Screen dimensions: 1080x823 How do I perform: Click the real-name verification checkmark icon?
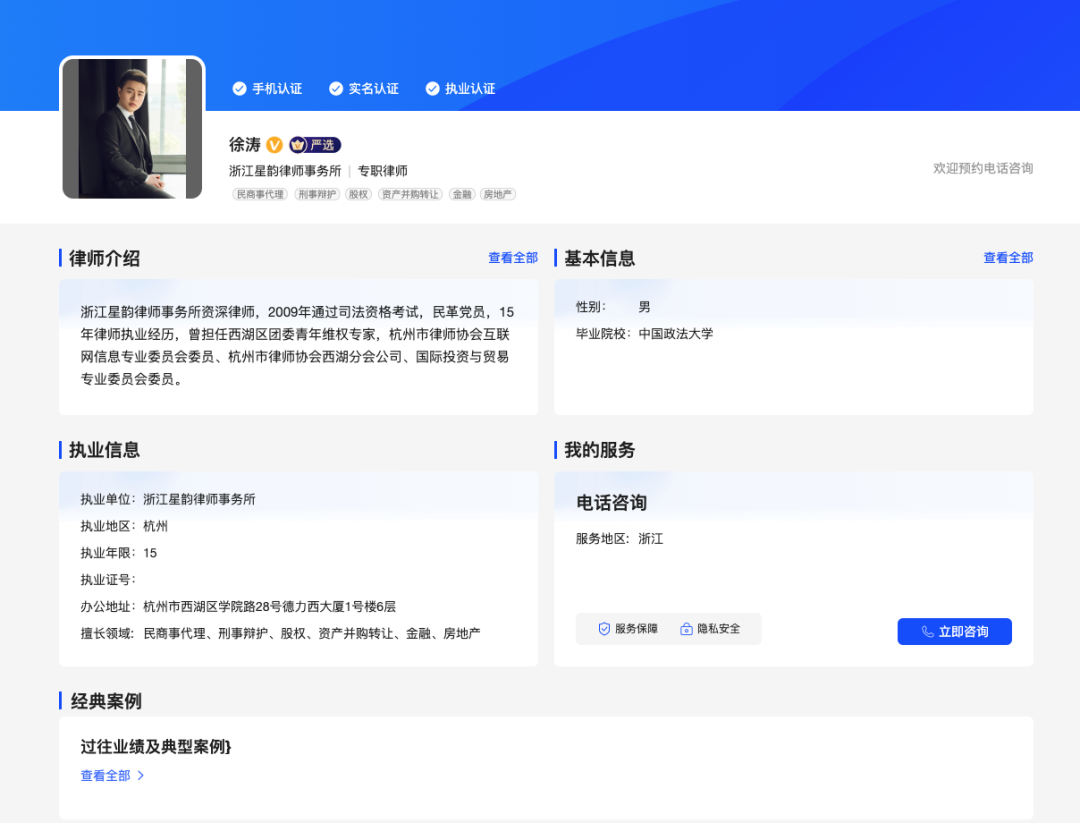[336, 89]
